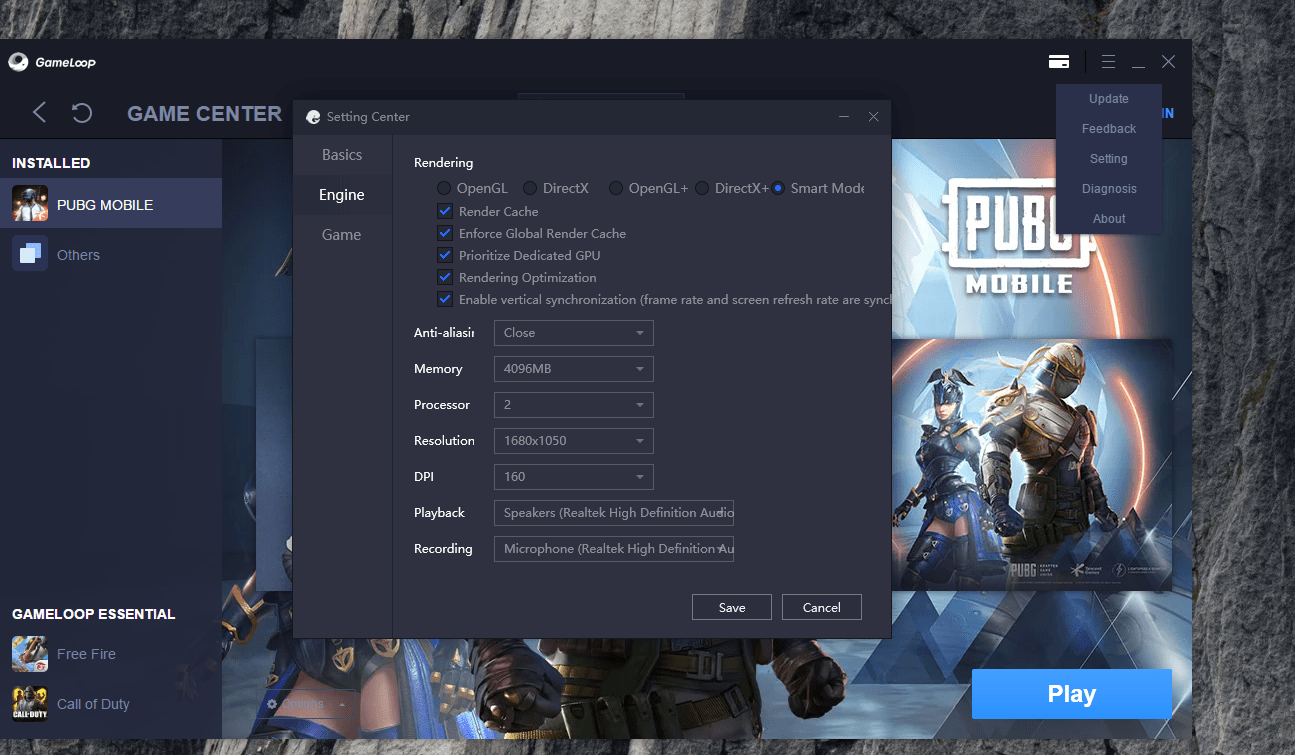Viewport: 1295px width, 755px height.
Task: Choose Update from the dropdown menu
Action: tap(1109, 99)
